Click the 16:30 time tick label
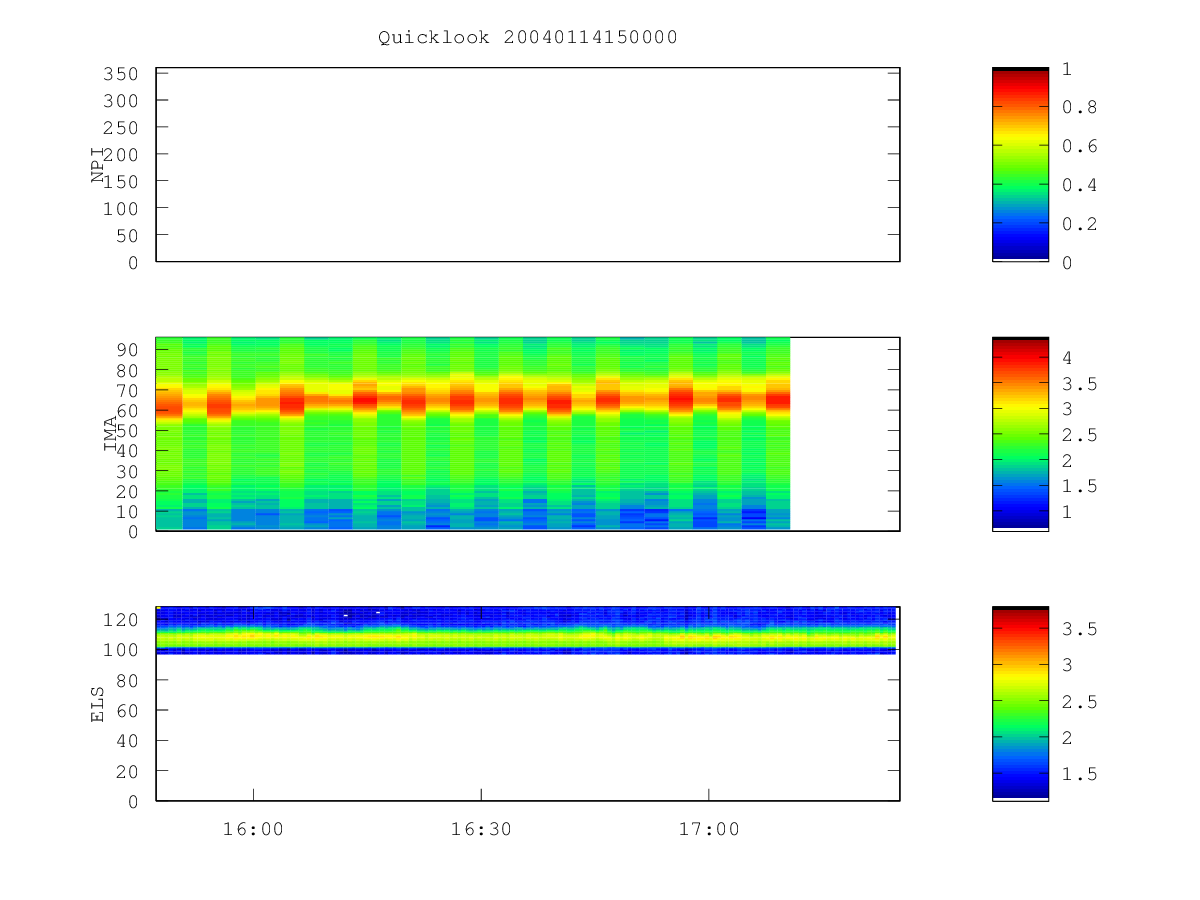The image size is (1200, 900). coord(481,829)
